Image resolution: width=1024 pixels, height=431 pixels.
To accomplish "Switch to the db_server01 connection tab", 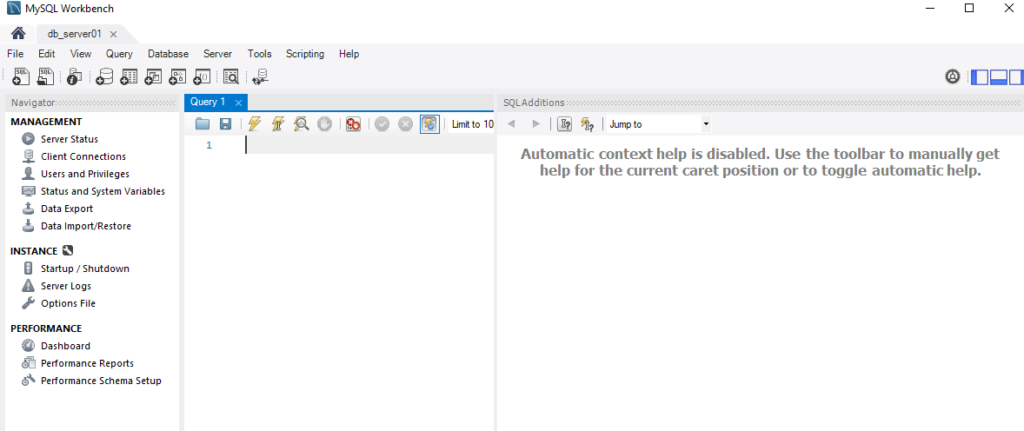I will [75, 33].
